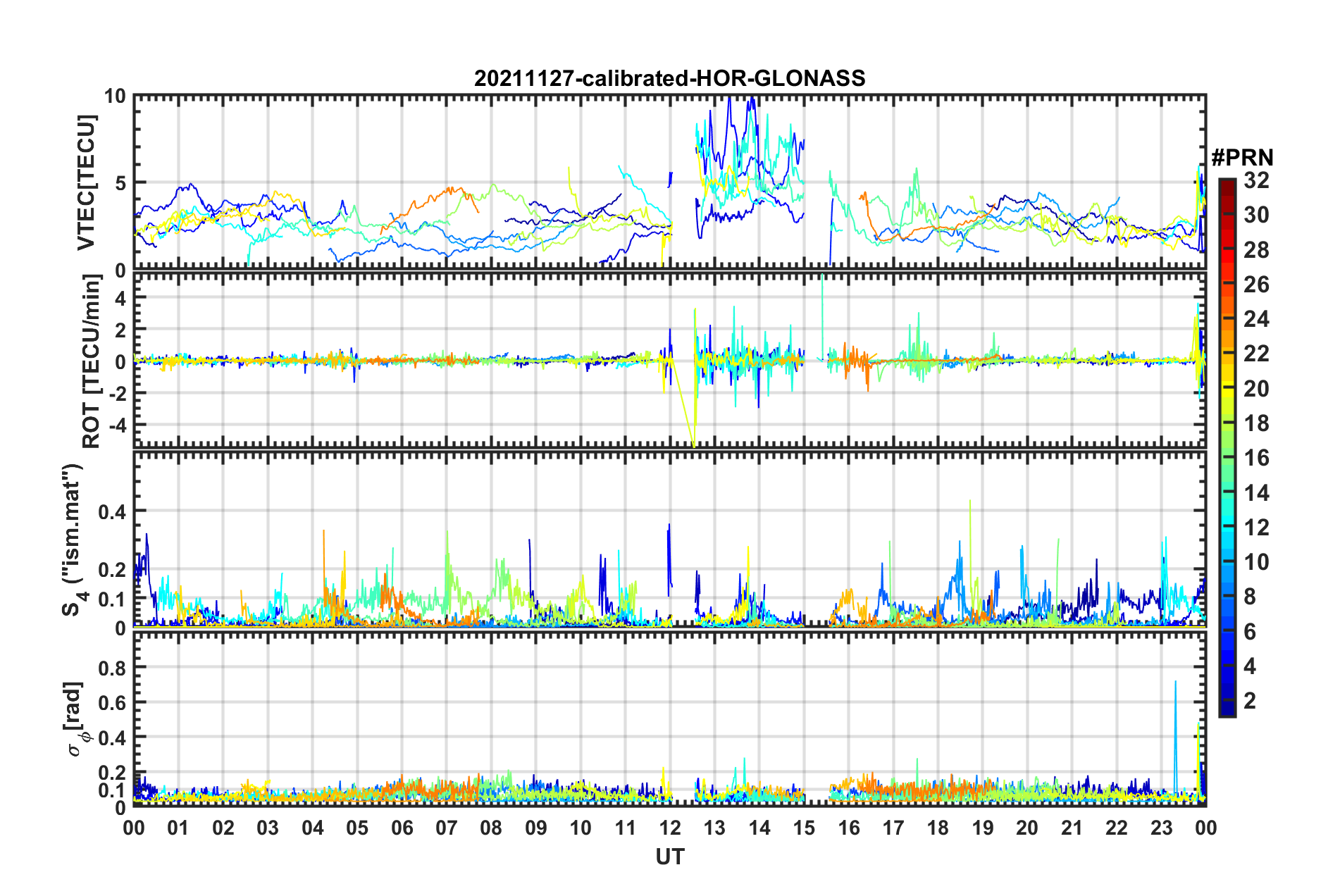Click the "0.6" tick on the sigma-phi y-axis

[x=112, y=702]
